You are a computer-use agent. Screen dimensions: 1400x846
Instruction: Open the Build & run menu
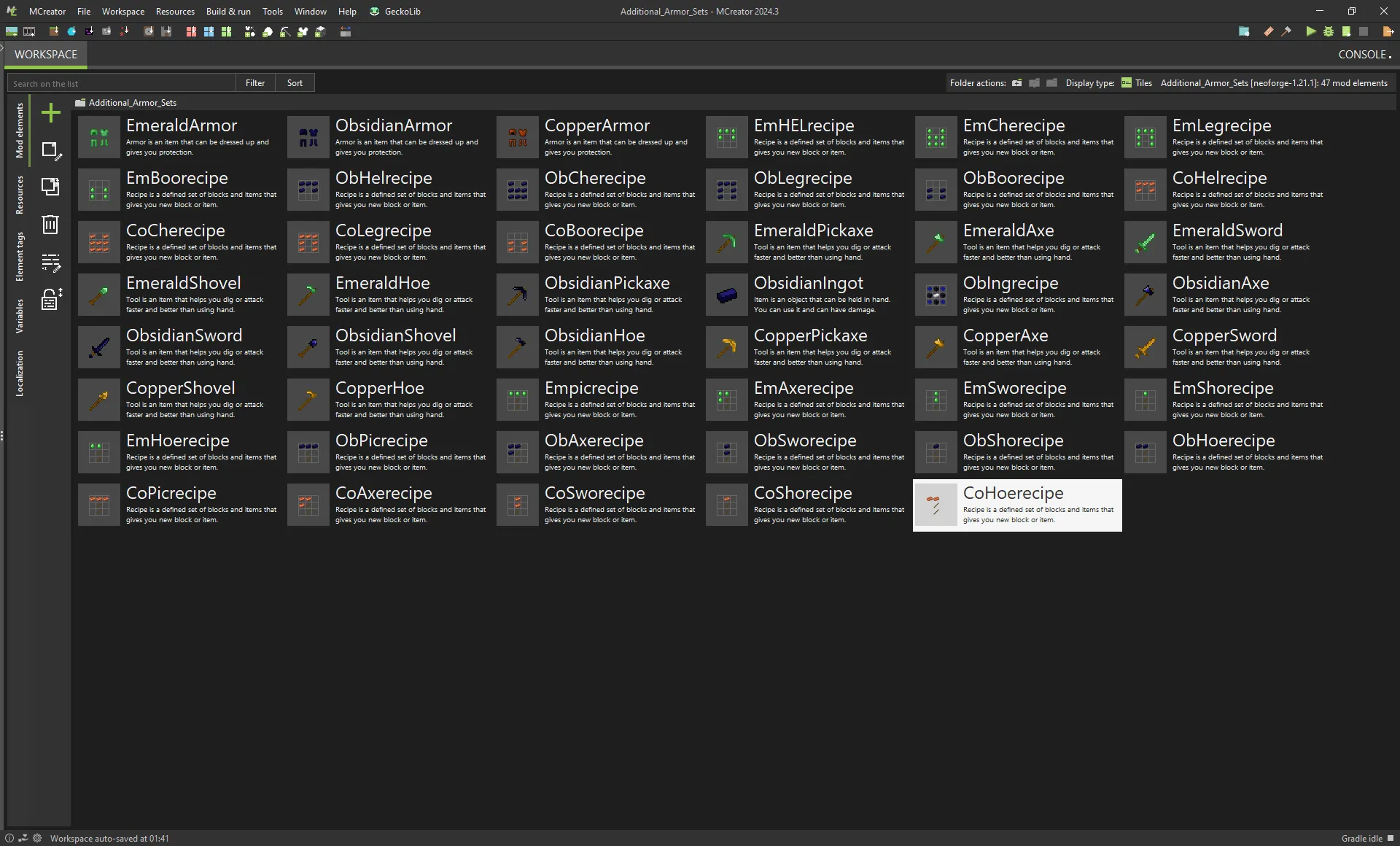click(x=228, y=11)
